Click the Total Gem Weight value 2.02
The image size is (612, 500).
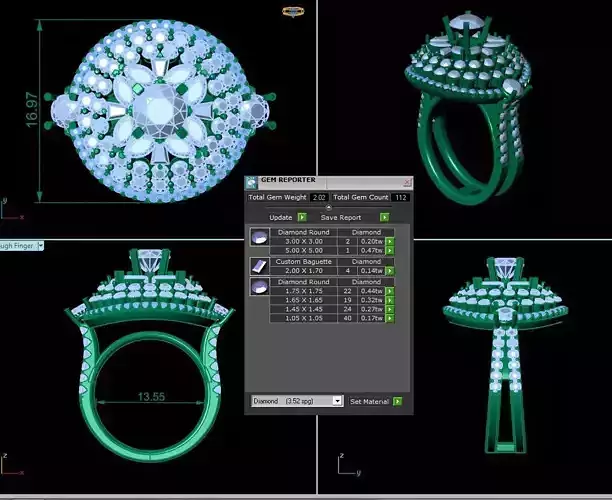[x=319, y=198]
